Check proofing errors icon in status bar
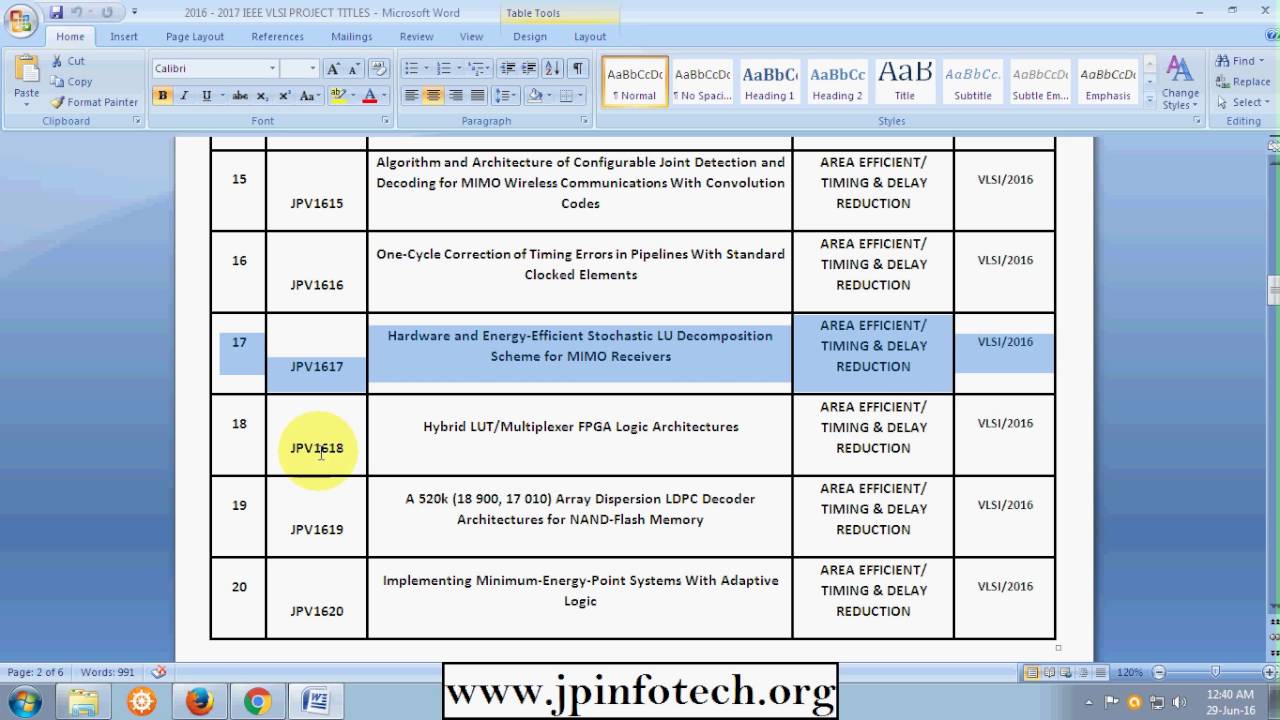Image resolution: width=1280 pixels, height=720 pixels. 158,672
